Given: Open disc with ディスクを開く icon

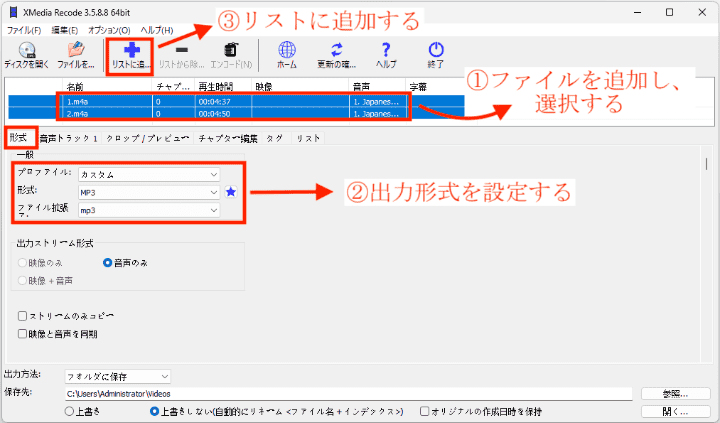Looking at the screenshot, I should (x=27, y=55).
